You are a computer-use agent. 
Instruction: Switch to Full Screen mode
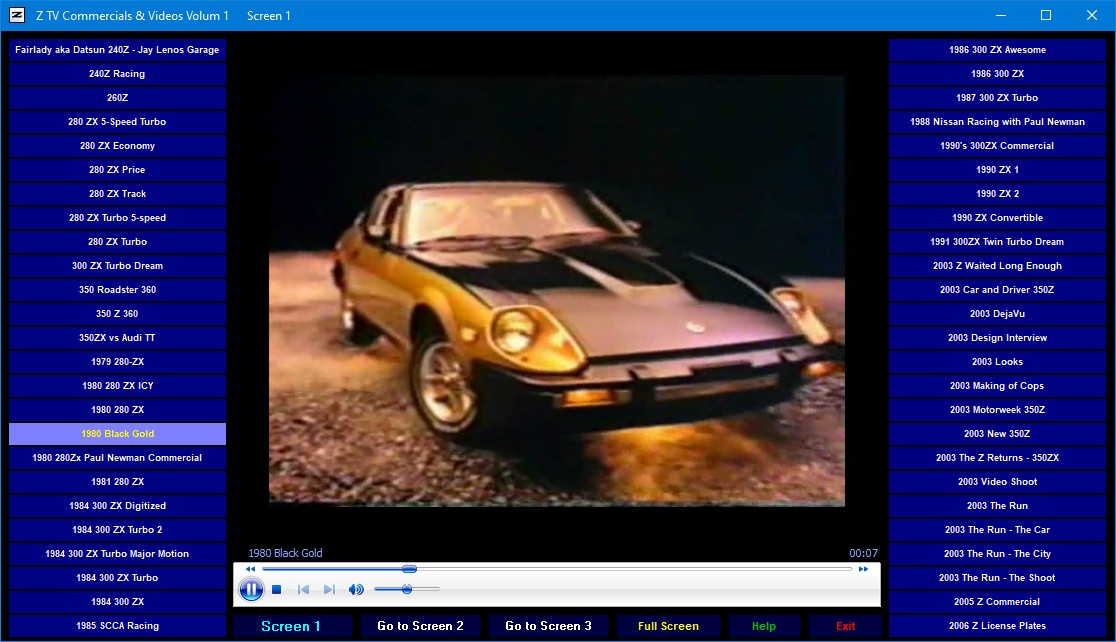pos(668,626)
